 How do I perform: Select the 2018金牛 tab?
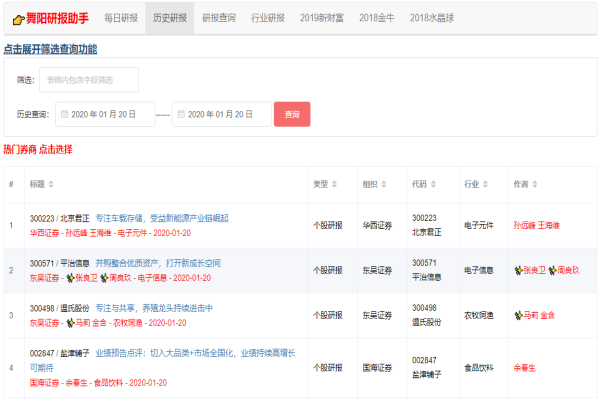tap(377, 18)
